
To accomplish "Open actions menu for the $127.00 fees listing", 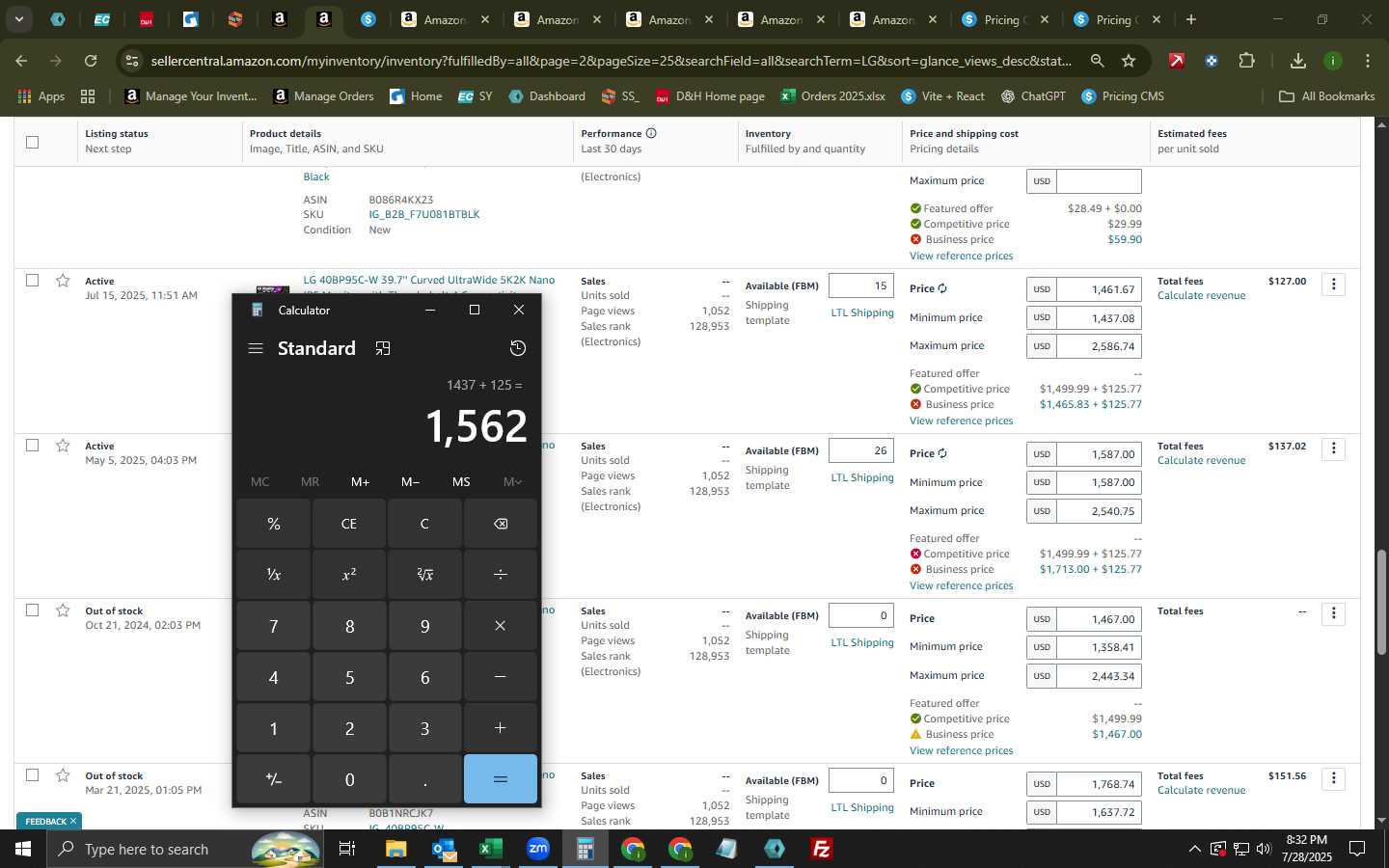I will [x=1334, y=285].
